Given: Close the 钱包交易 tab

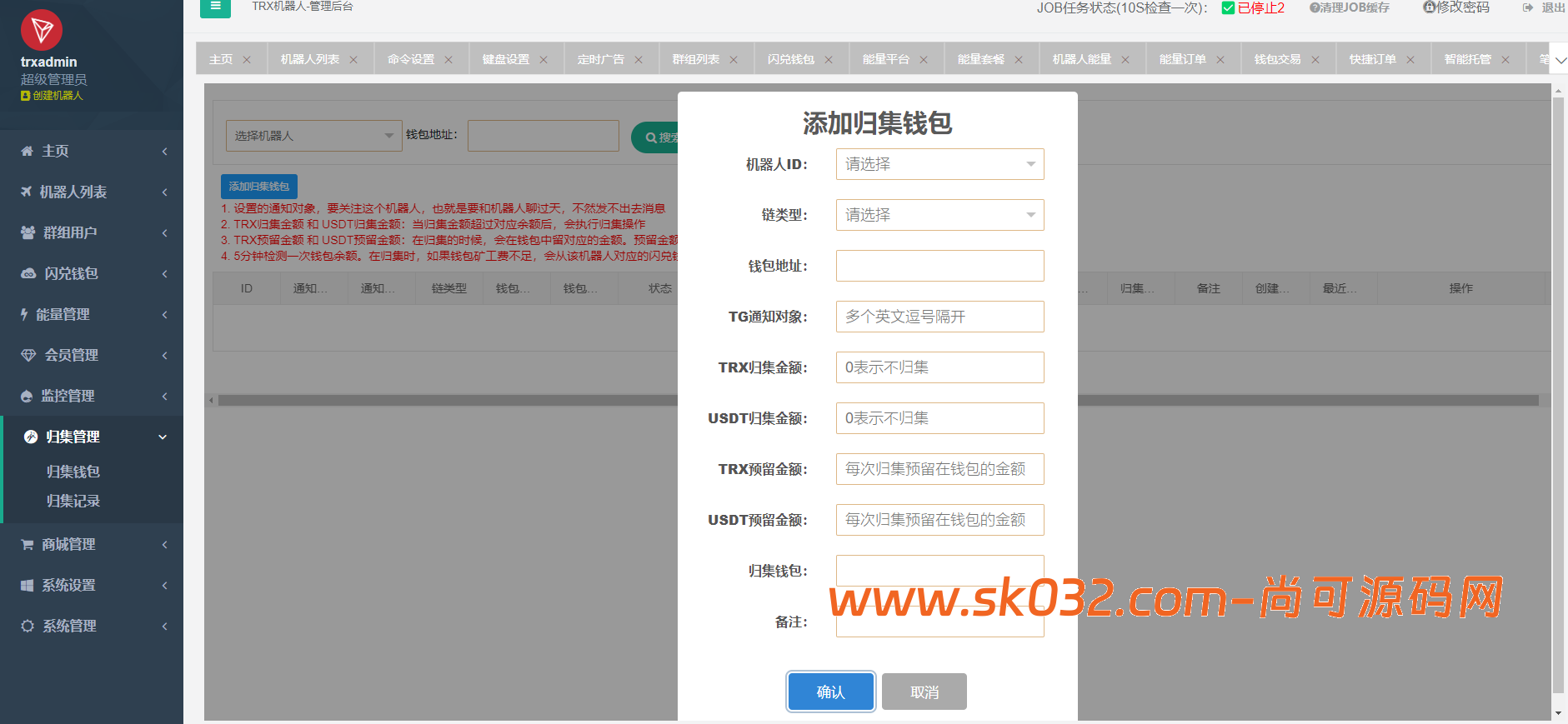Looking at the screenshot, I should 1315,59.
